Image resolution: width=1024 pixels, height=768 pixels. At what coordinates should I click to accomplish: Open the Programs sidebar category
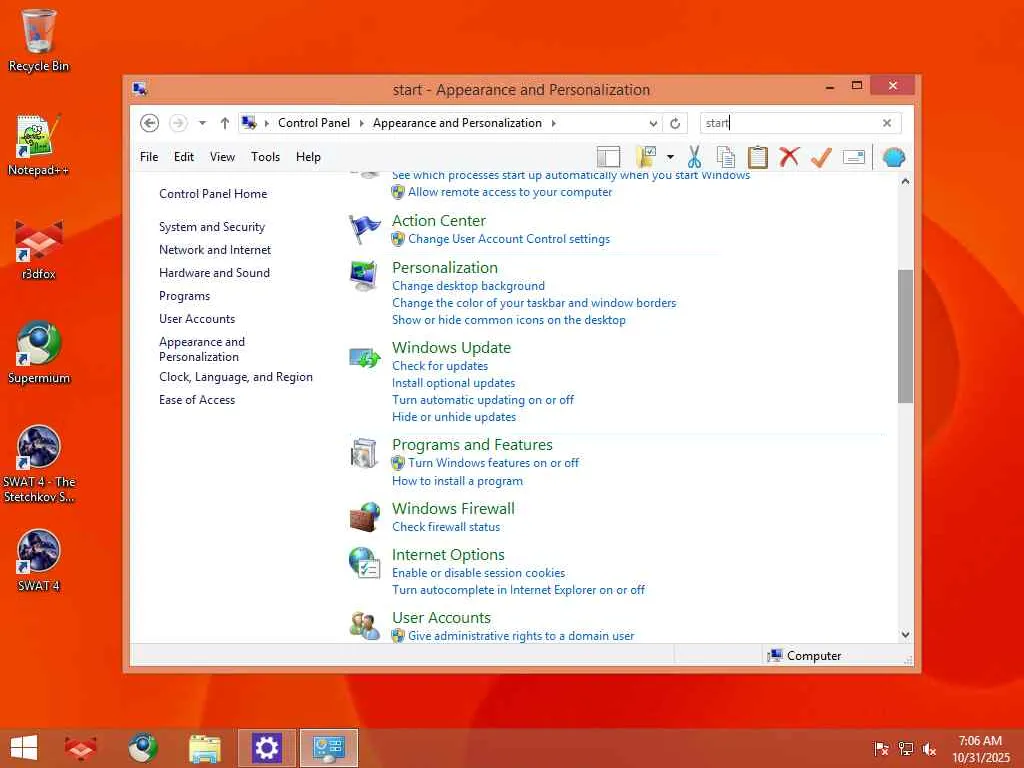pos(184,296)
